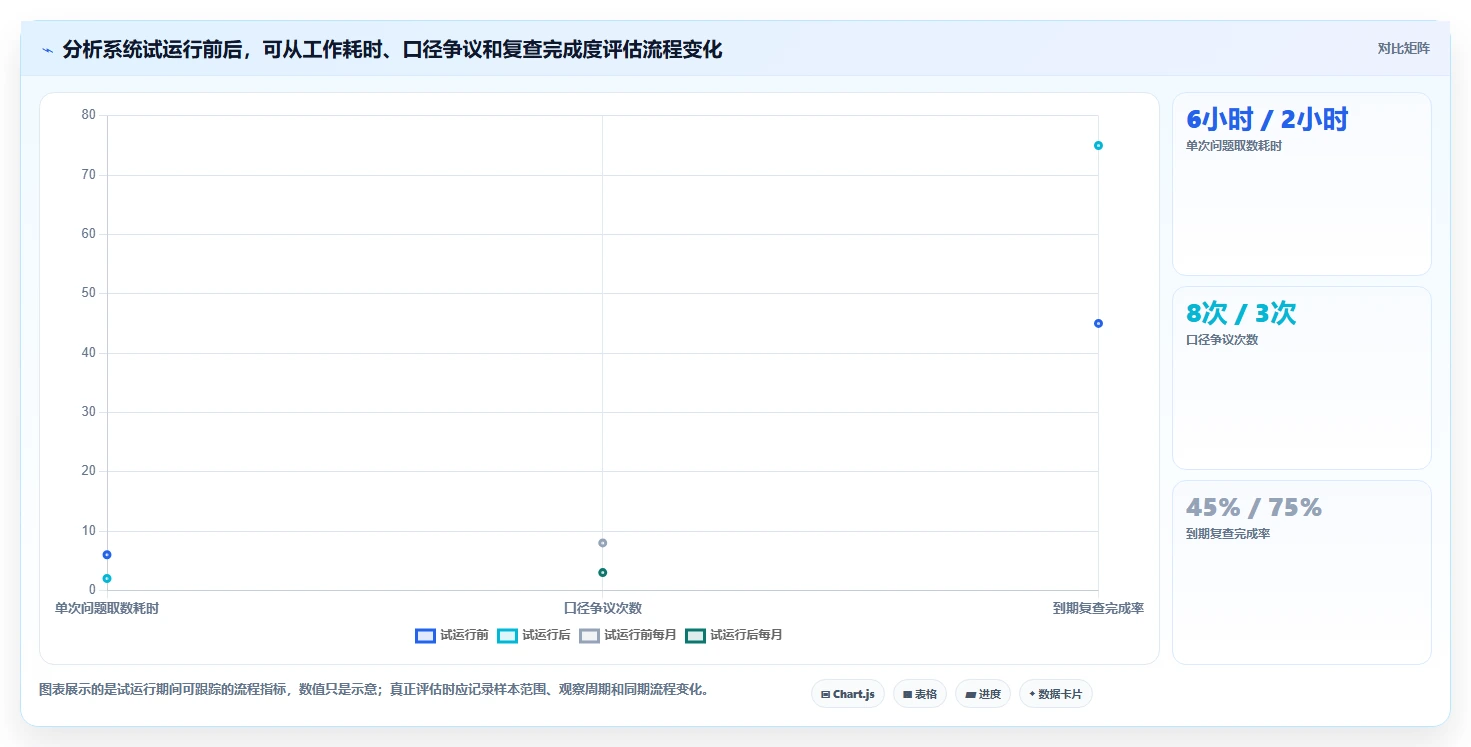This screenshot has width=1471, height=747.
Task: Select the 进度 pill tag
Action: (x=983, y=694)
